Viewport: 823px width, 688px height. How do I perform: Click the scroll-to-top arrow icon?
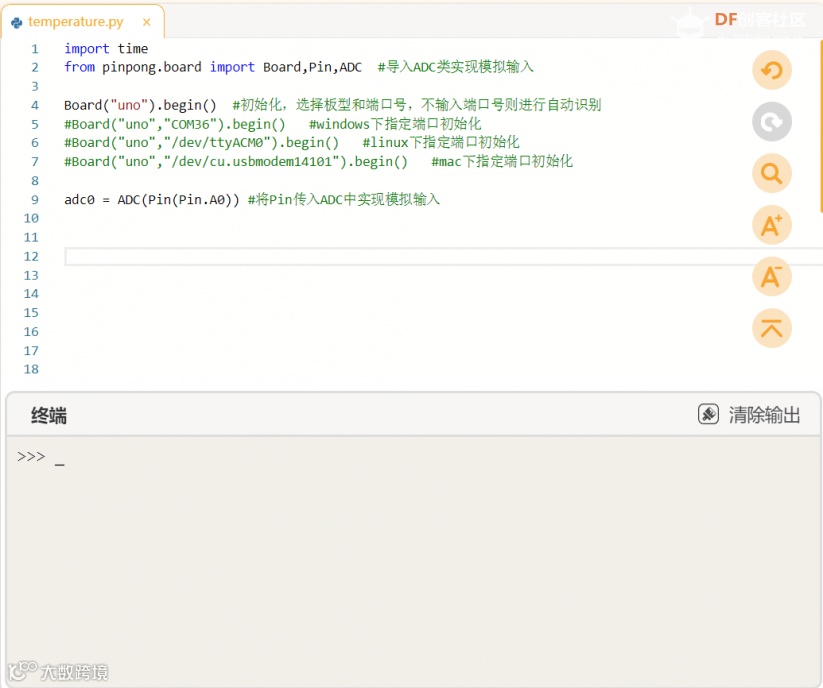(x=772, y=329)
